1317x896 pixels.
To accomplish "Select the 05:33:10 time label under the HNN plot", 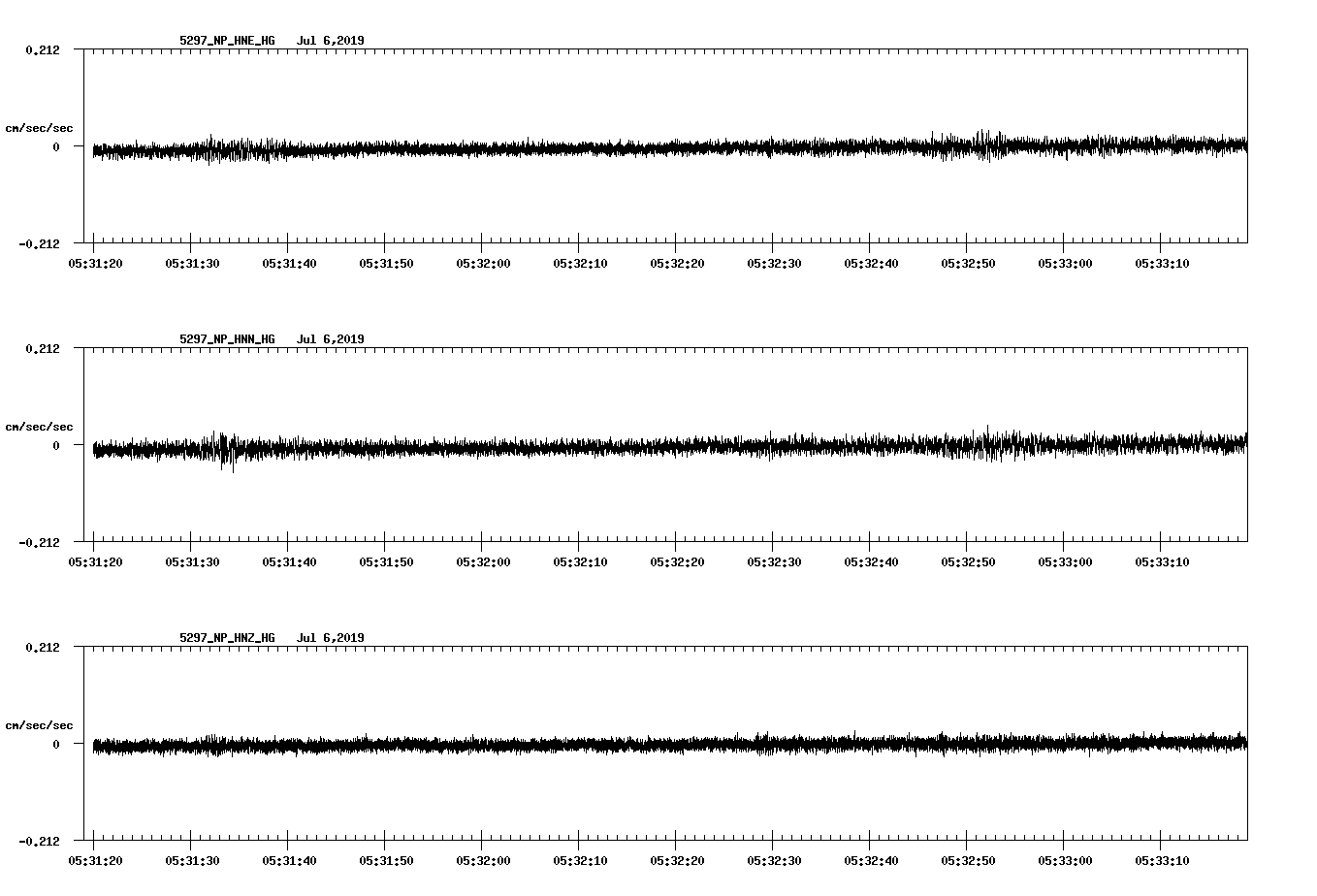I will pos(1161,561).
